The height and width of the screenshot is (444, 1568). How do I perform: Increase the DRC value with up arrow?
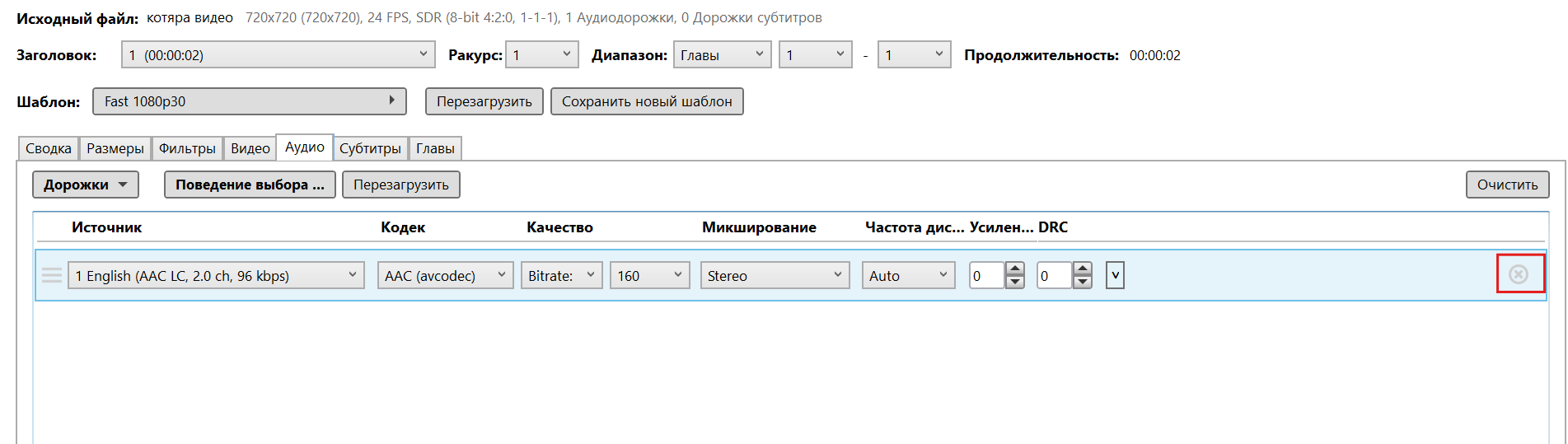click(1083, 269)
